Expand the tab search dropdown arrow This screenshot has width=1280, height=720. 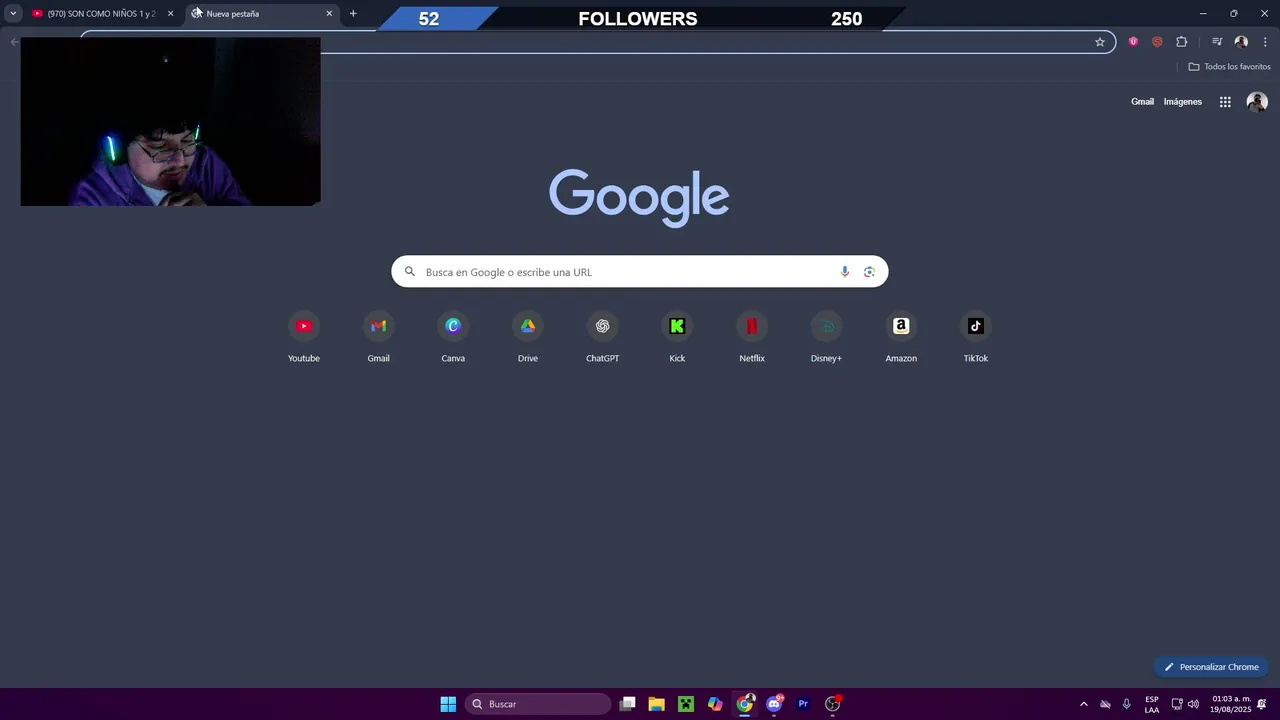click(x=13, y=13)
